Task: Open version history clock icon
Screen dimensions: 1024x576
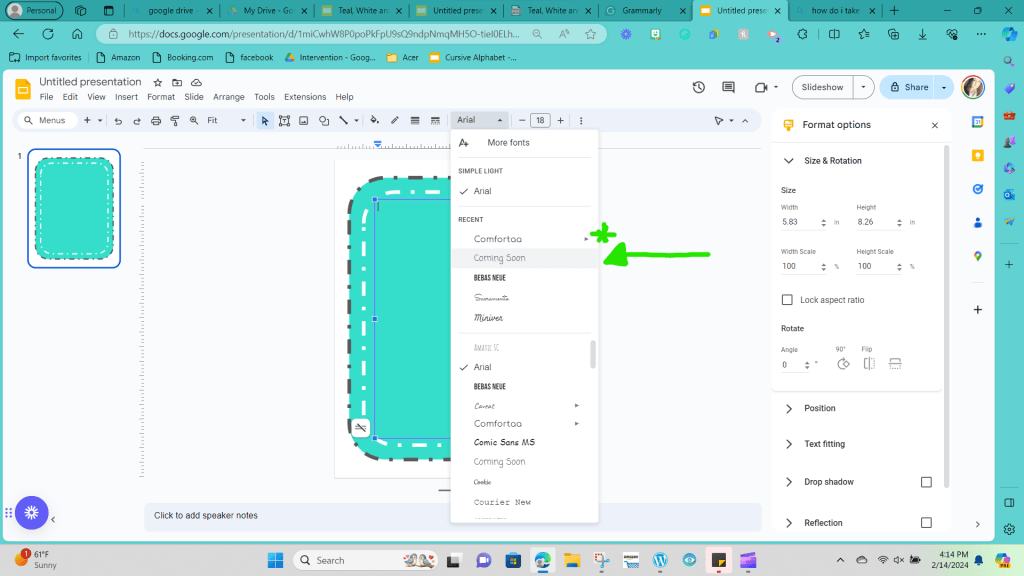Action: (698, 87)
